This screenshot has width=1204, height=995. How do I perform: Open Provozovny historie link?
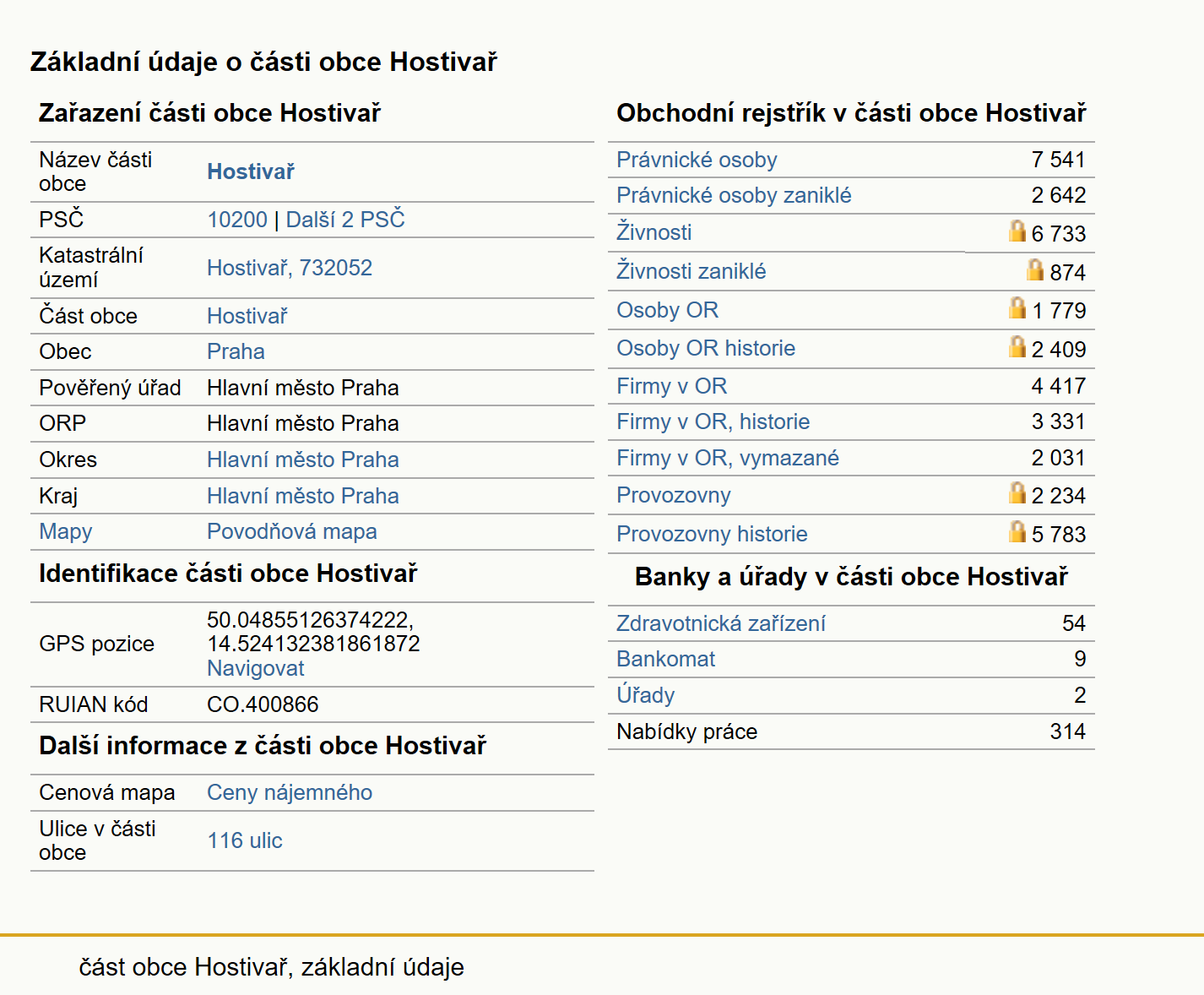[712, 534]
